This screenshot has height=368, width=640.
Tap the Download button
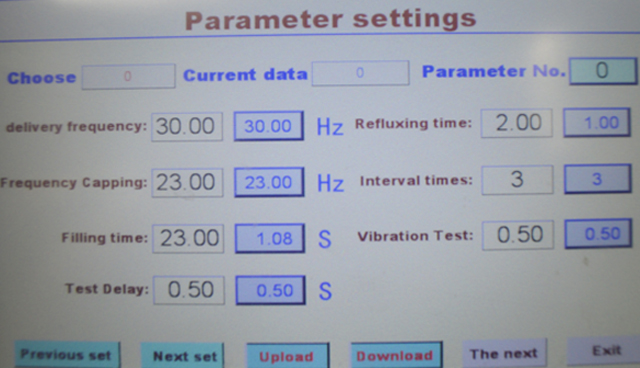(x=396, y=355)
